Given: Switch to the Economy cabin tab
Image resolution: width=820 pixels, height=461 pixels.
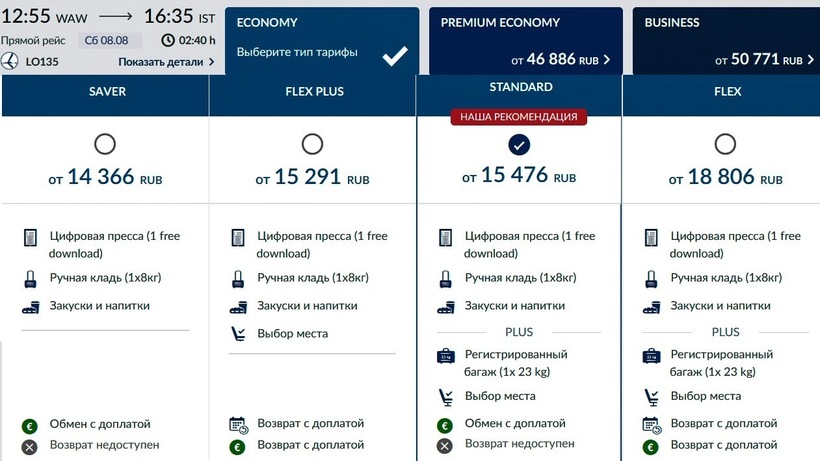Looking at the screenshot, I should point(321,40).
